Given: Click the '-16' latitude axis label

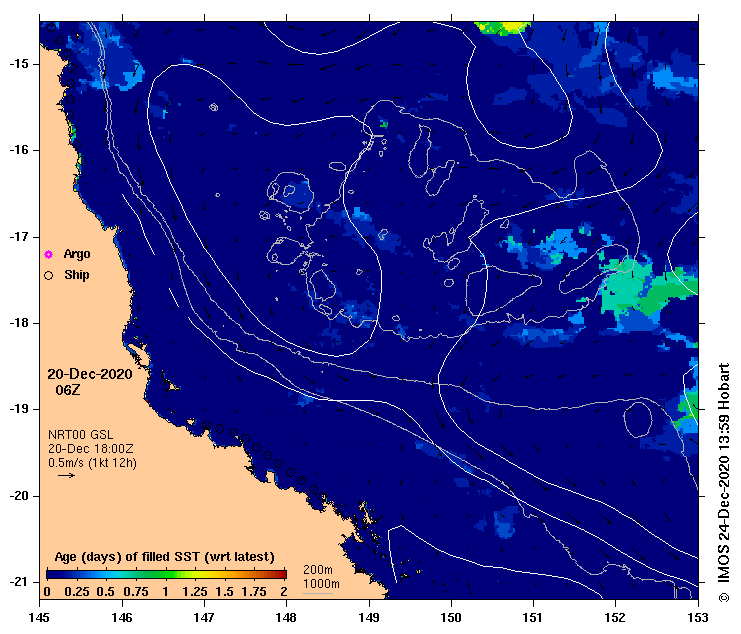Looking at the screenshot, I should click(x=18, y=150).
